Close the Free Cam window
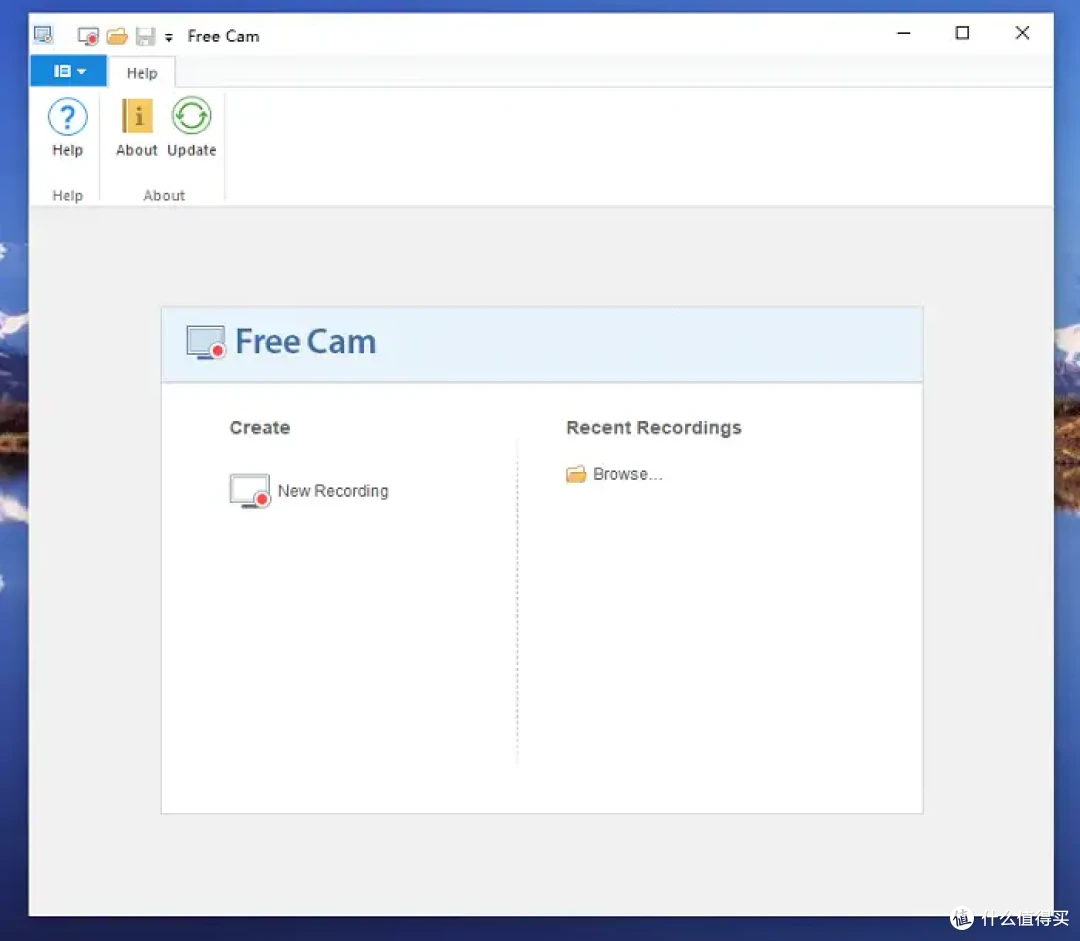 [1022, 33]
